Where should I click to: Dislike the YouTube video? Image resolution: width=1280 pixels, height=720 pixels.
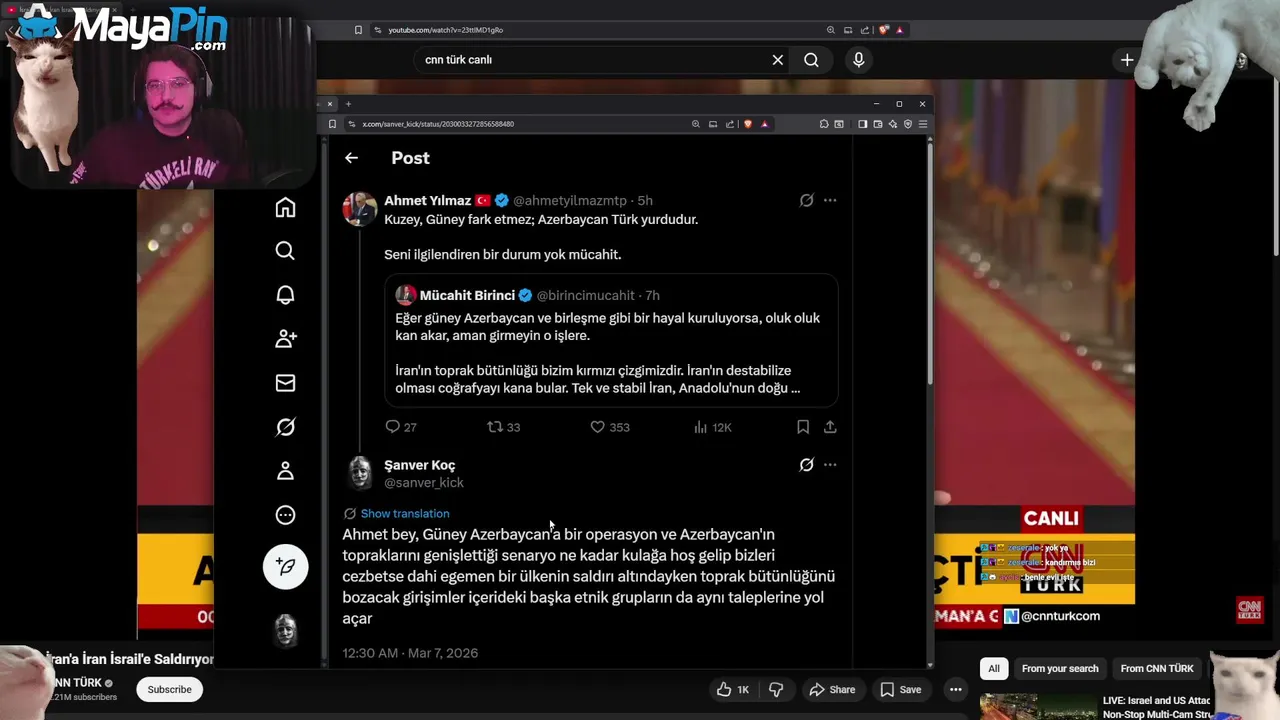(x=776, y=689)
